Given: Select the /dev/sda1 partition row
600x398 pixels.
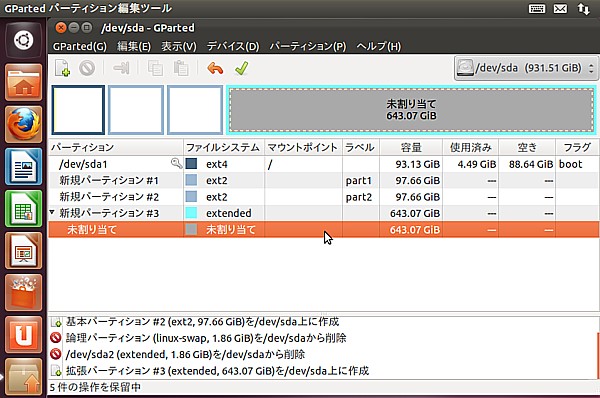Looking at the screenshot, I should point(324,164).
